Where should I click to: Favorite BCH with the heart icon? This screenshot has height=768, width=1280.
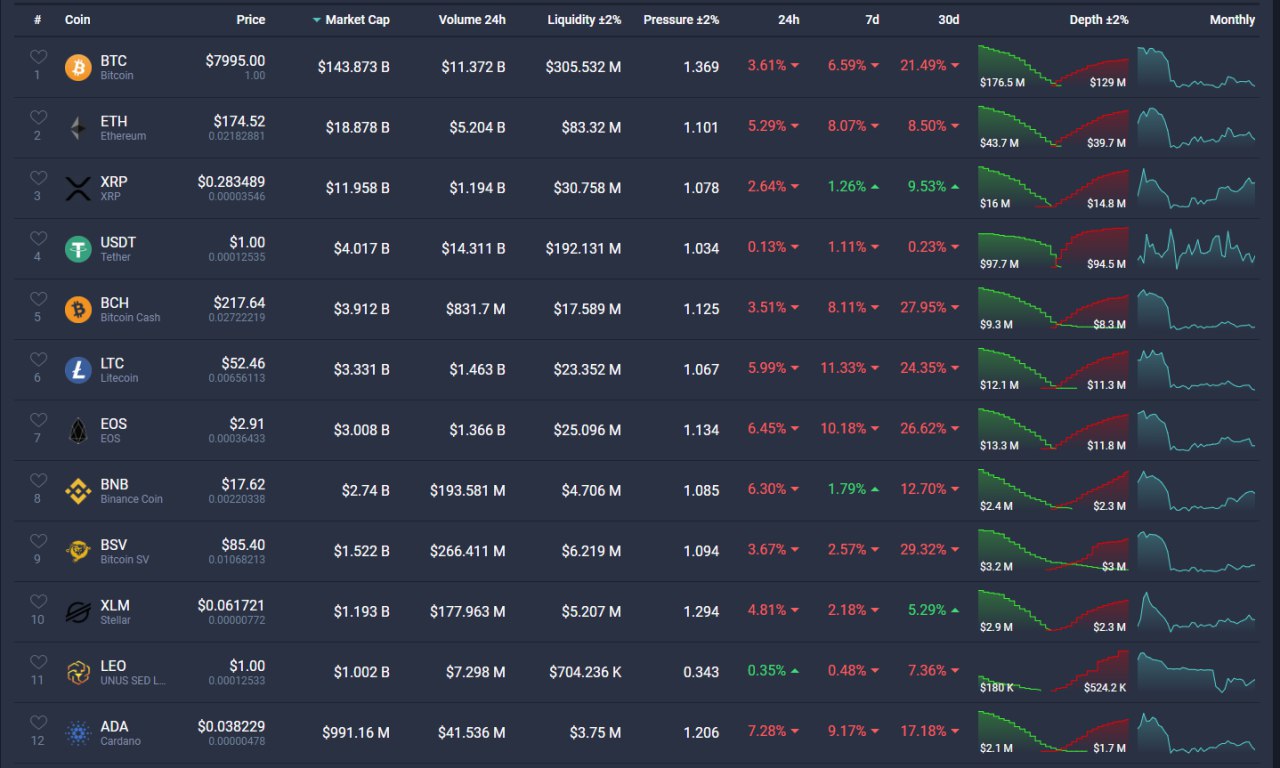pos(38,299)
